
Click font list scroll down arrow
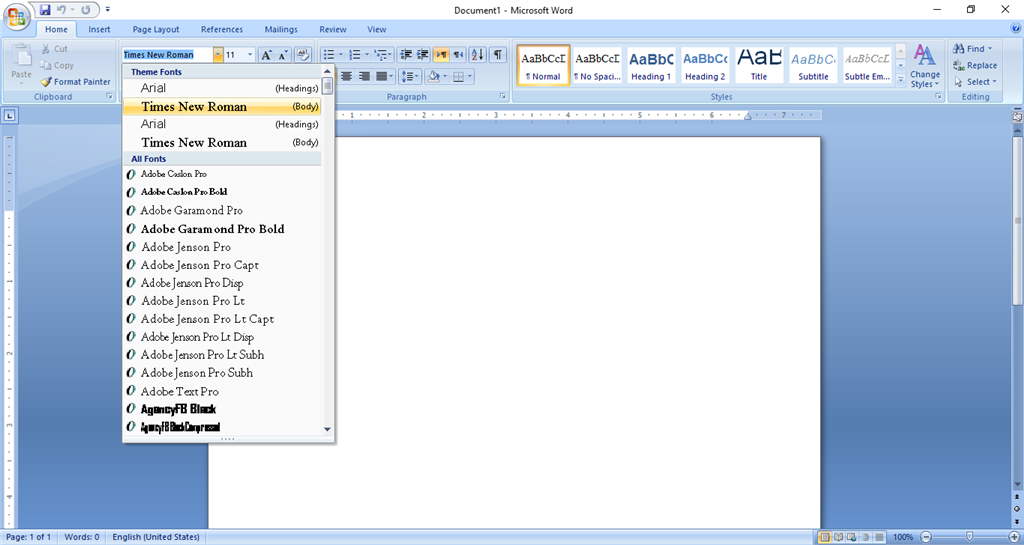[327, 429]
